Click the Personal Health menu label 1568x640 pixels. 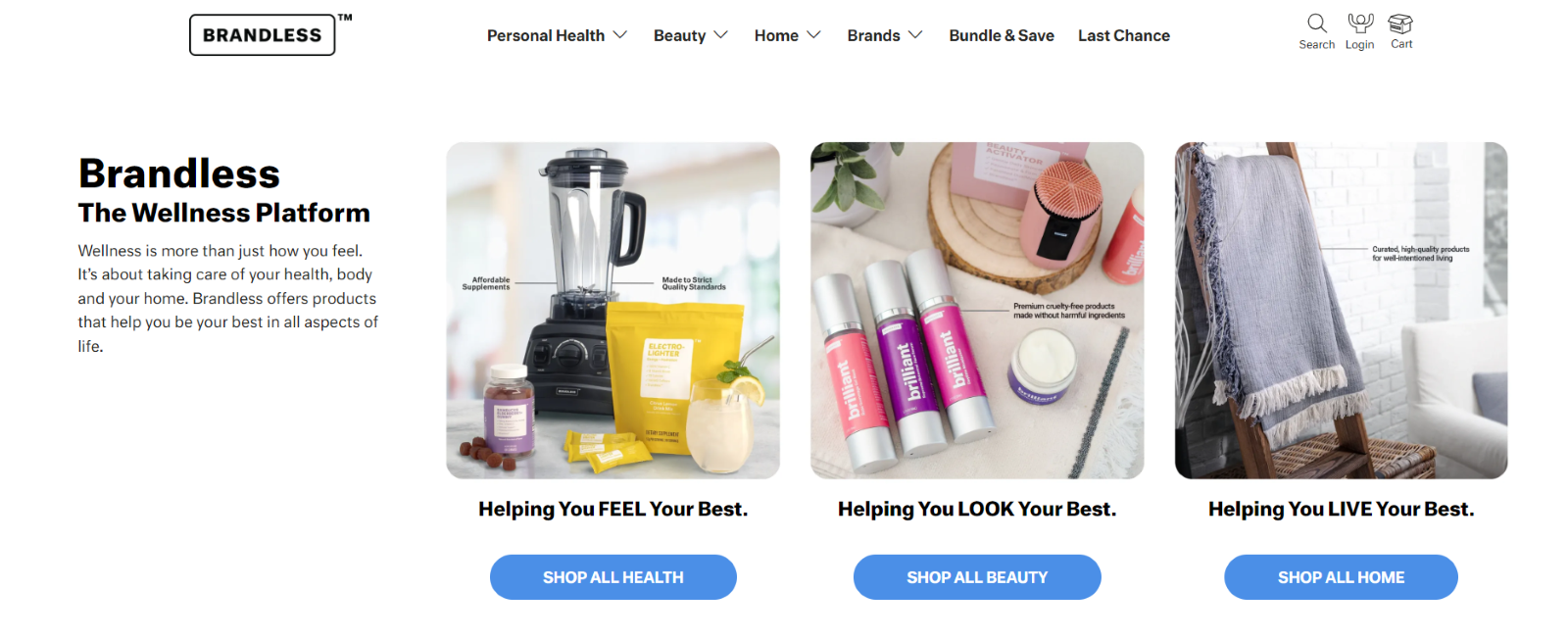point(546,36)
